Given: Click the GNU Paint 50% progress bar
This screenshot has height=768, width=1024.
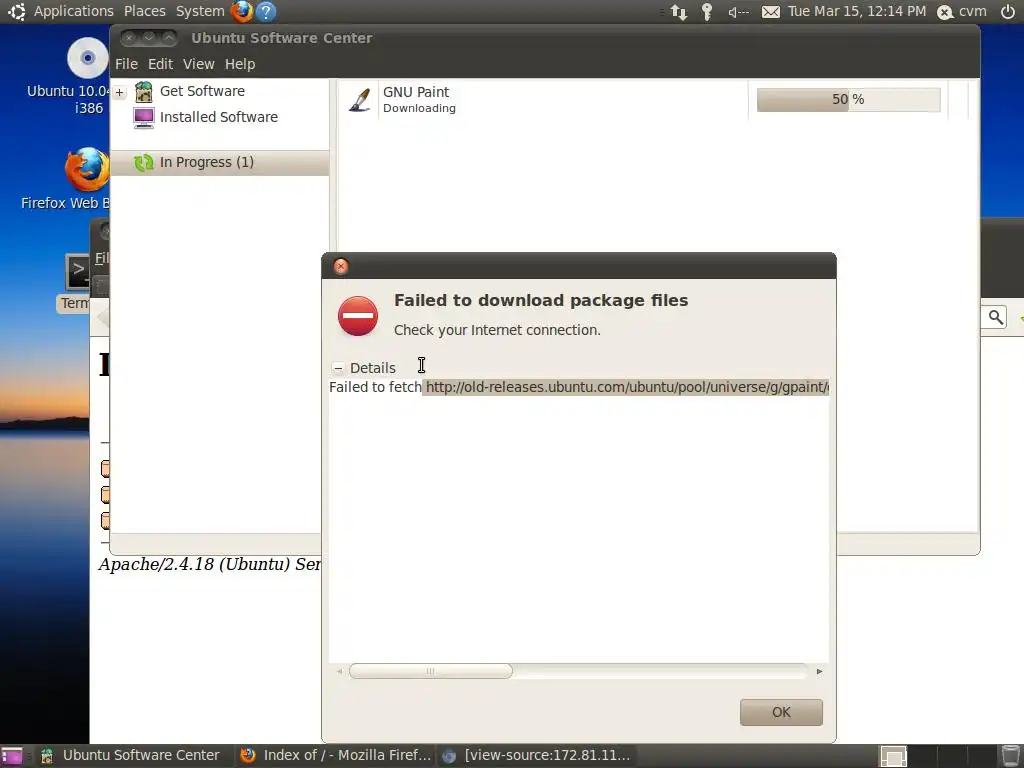Looking at the screenshot, I should [848, 99].
